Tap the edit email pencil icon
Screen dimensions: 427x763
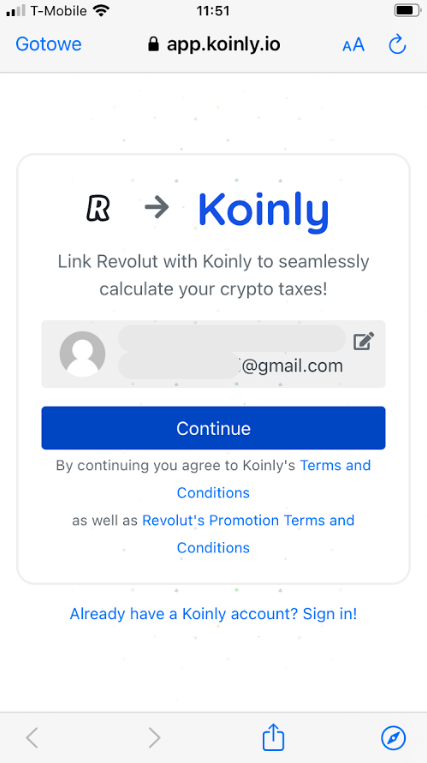click(363, 341)
